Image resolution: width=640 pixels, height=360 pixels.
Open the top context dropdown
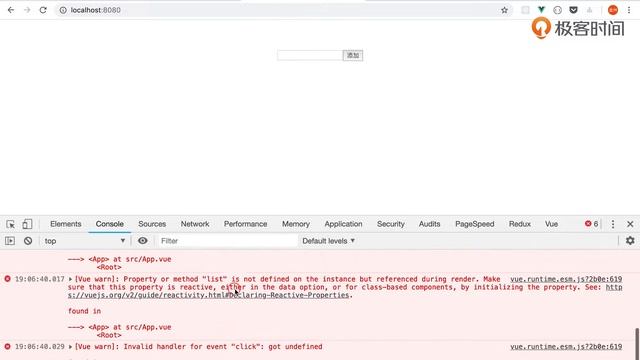coord(84,241)
